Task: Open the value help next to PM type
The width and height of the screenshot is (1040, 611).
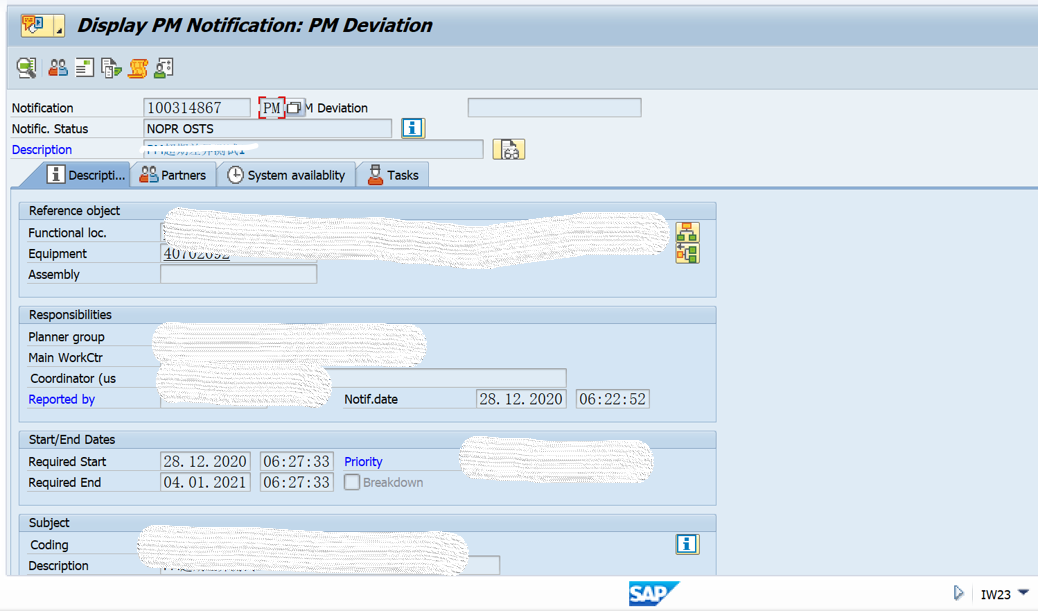Action: (x=294, y=107)
